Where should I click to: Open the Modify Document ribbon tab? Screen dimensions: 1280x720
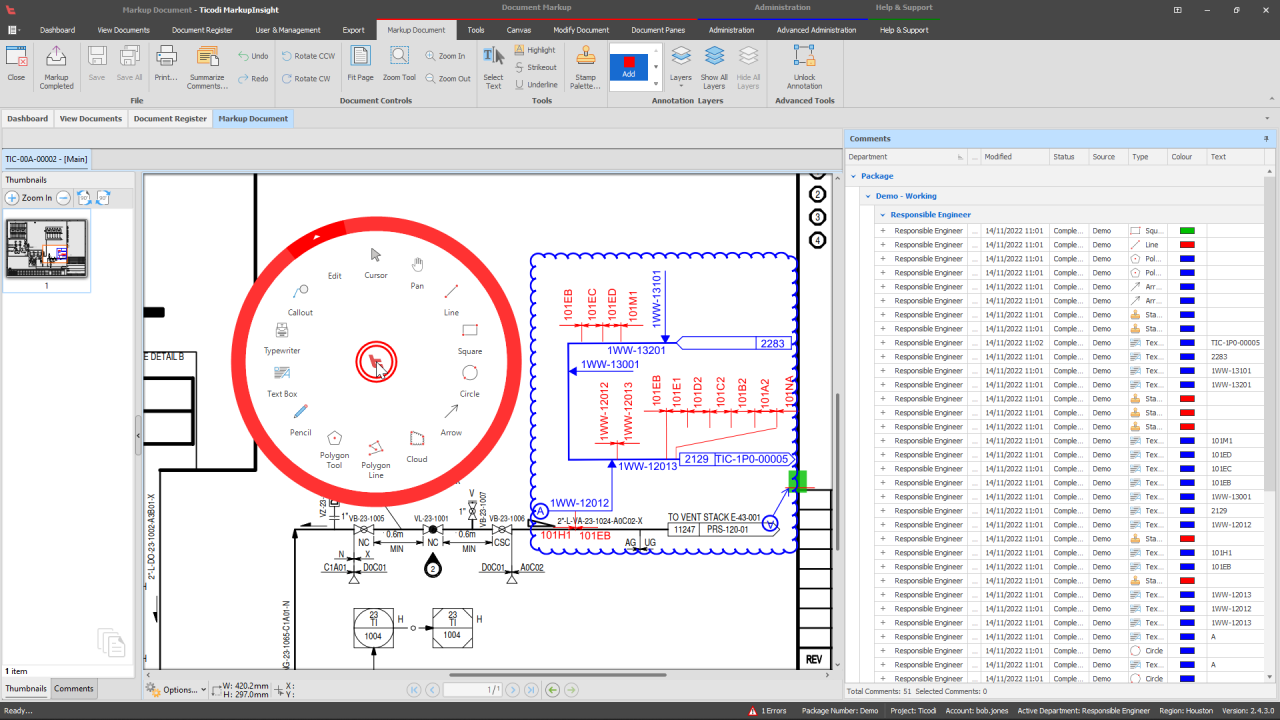click(580, 30)
